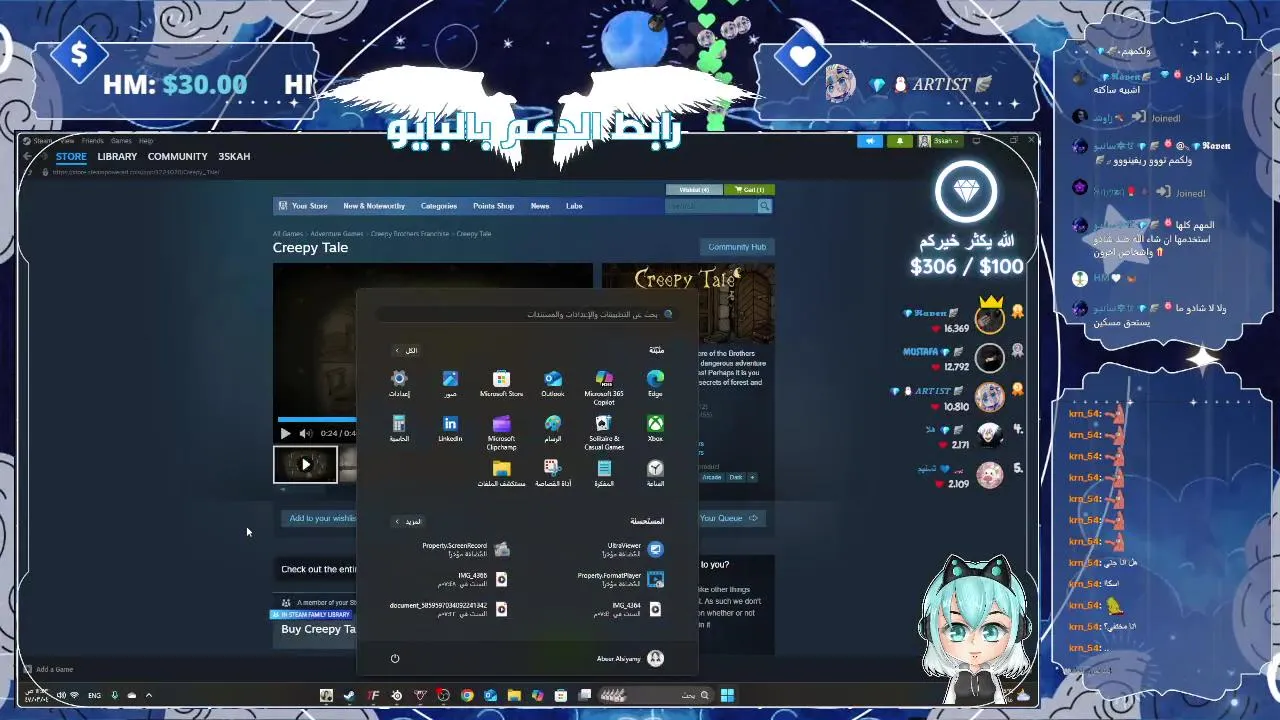Click the Start menu search box
The height and width of the screenshot is (720, 1280).
coord(527,314)
